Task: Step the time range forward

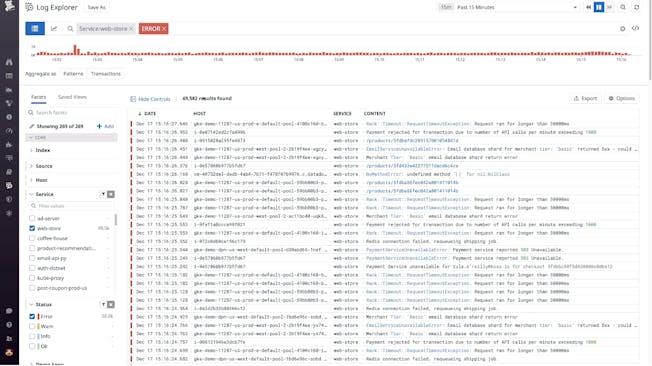Action: pyautogui.click(x=609, y=7)
